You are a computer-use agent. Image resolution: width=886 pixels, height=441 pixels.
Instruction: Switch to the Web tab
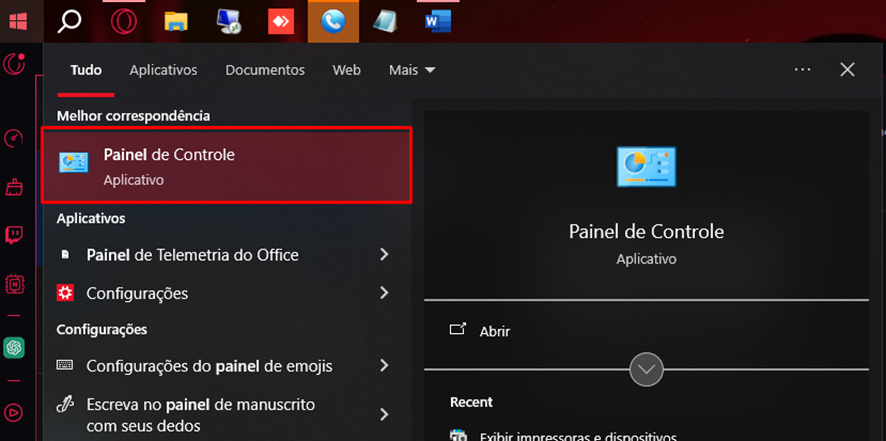pyautogui.click(x=346, y=70)
